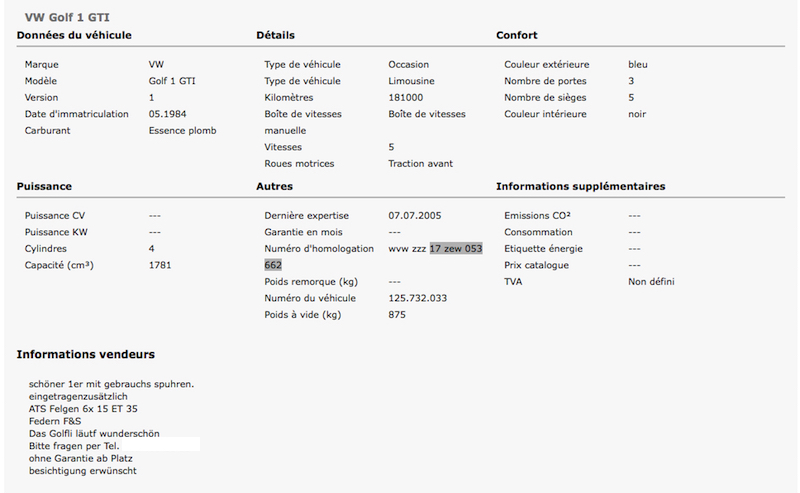The width and height of the screenshot is (800, 493).
Task: Click the line 'Federn F&S'
Action: pos(55,422)
